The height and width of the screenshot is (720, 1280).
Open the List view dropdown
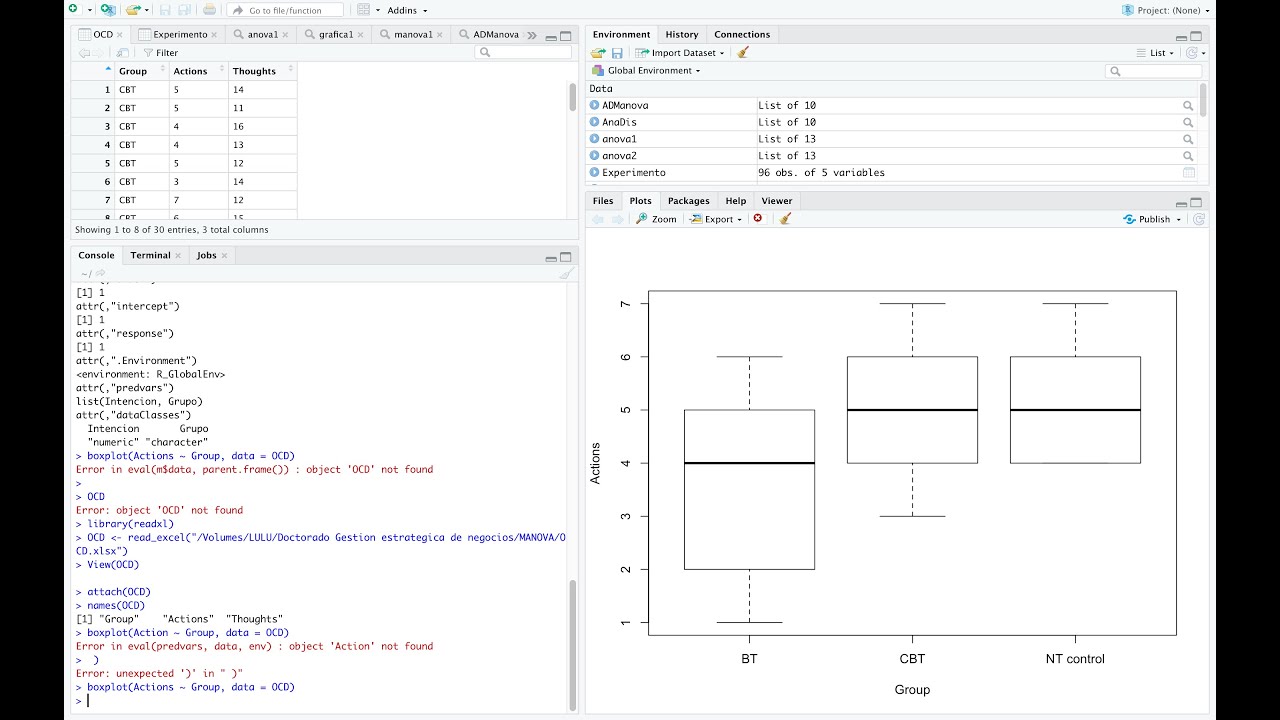1157,53
